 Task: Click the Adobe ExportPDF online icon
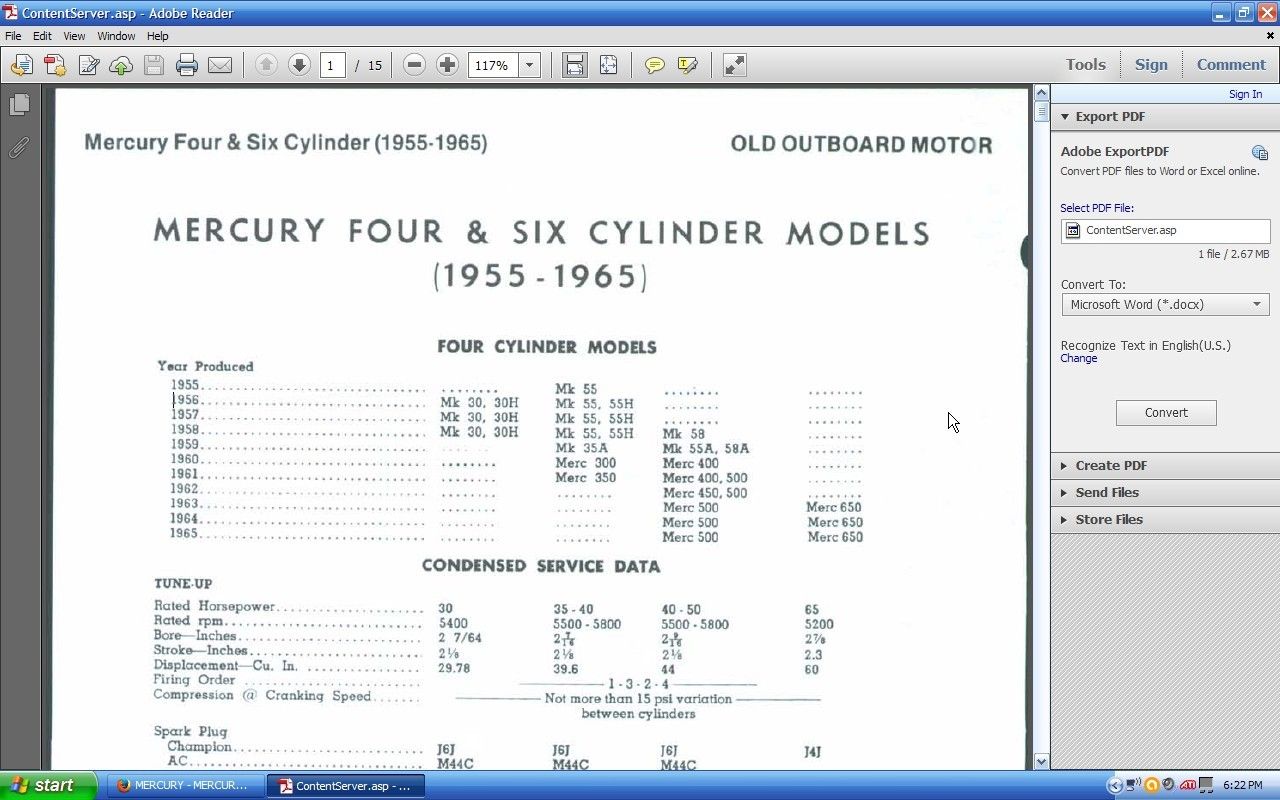coord(1260,152)
